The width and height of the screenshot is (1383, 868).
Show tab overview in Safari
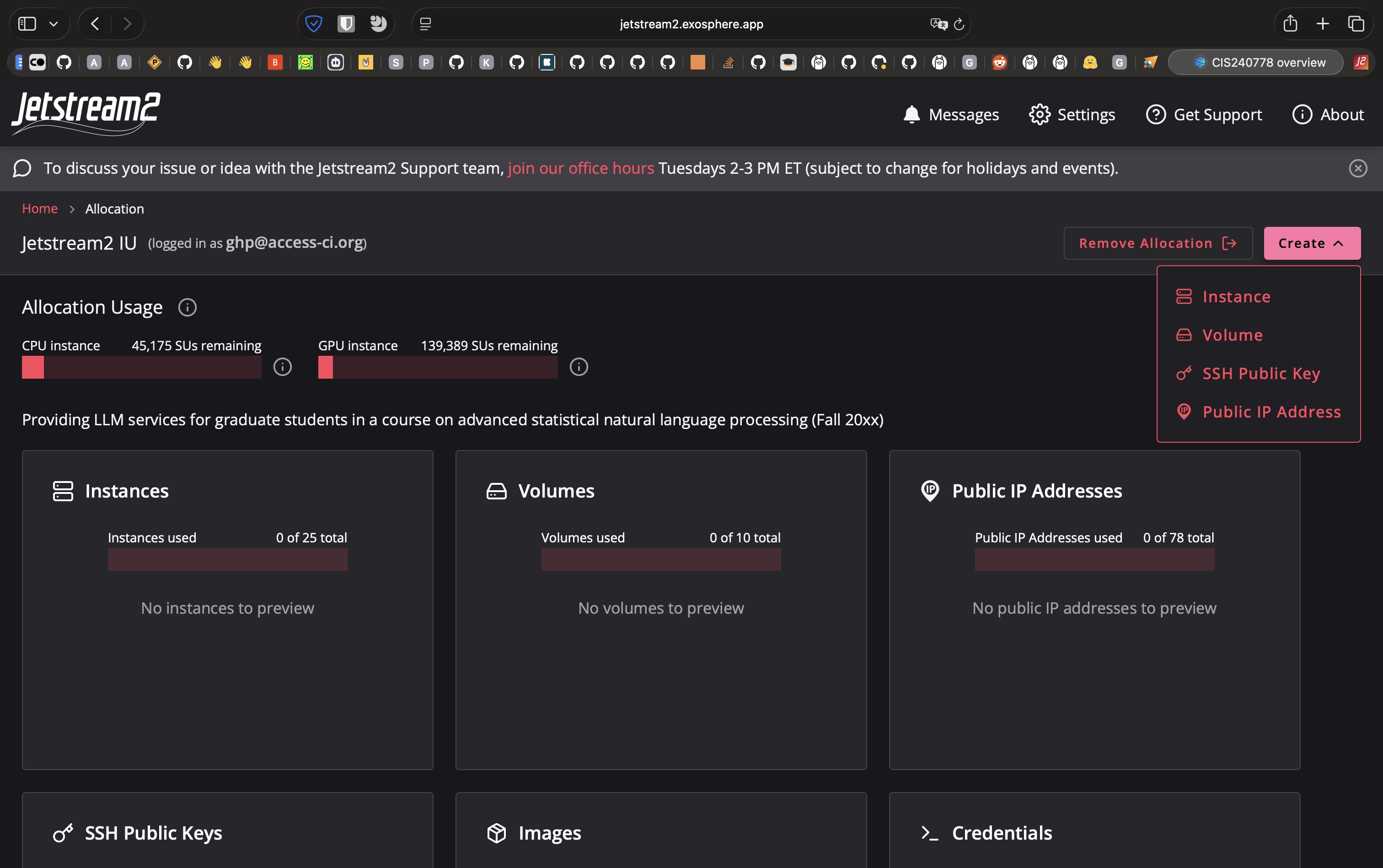1356,23
